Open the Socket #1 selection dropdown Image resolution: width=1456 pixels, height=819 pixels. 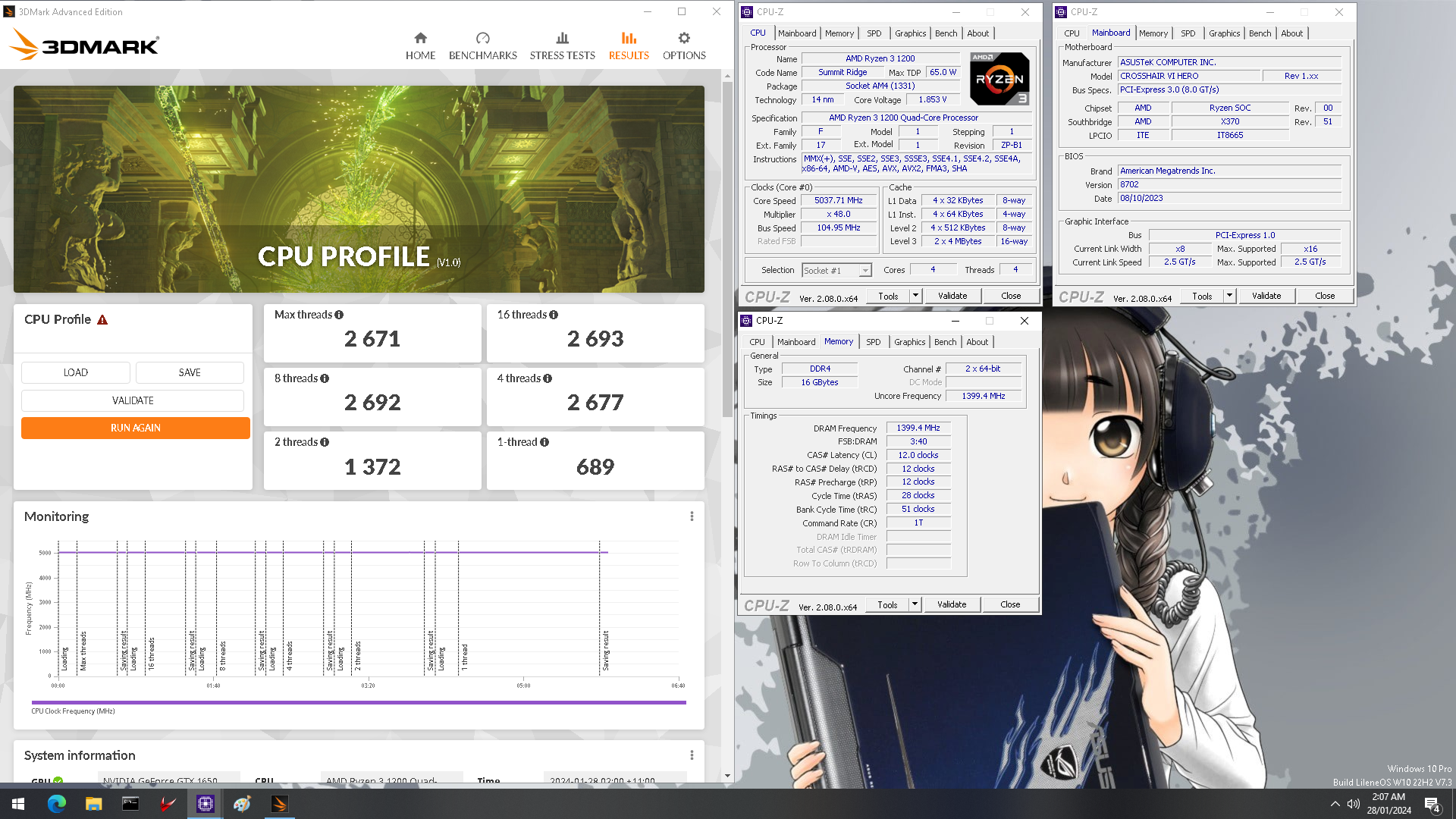[x=837, y=271]
